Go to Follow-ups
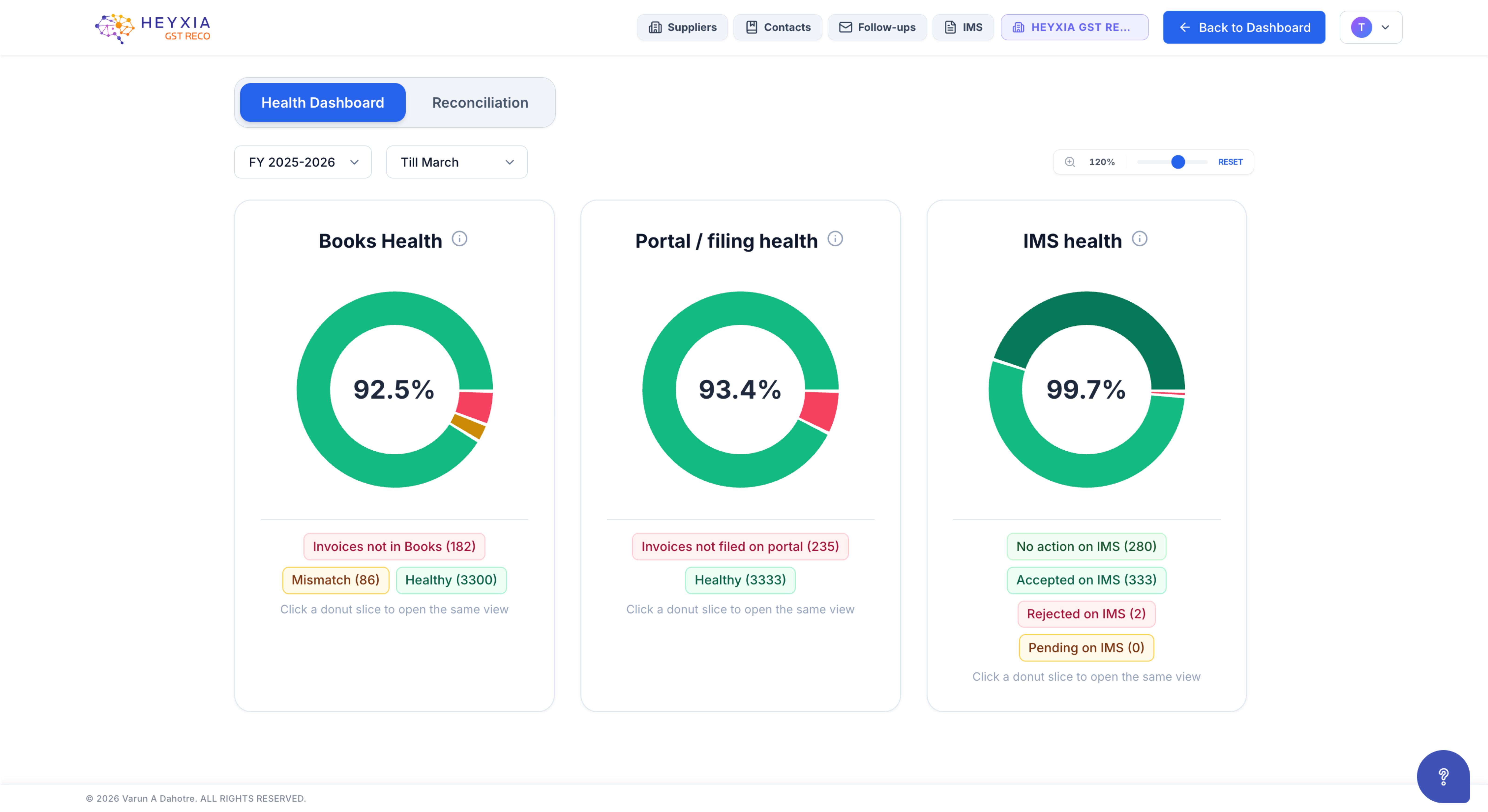The image size is (1488, 812). point(877,27)
